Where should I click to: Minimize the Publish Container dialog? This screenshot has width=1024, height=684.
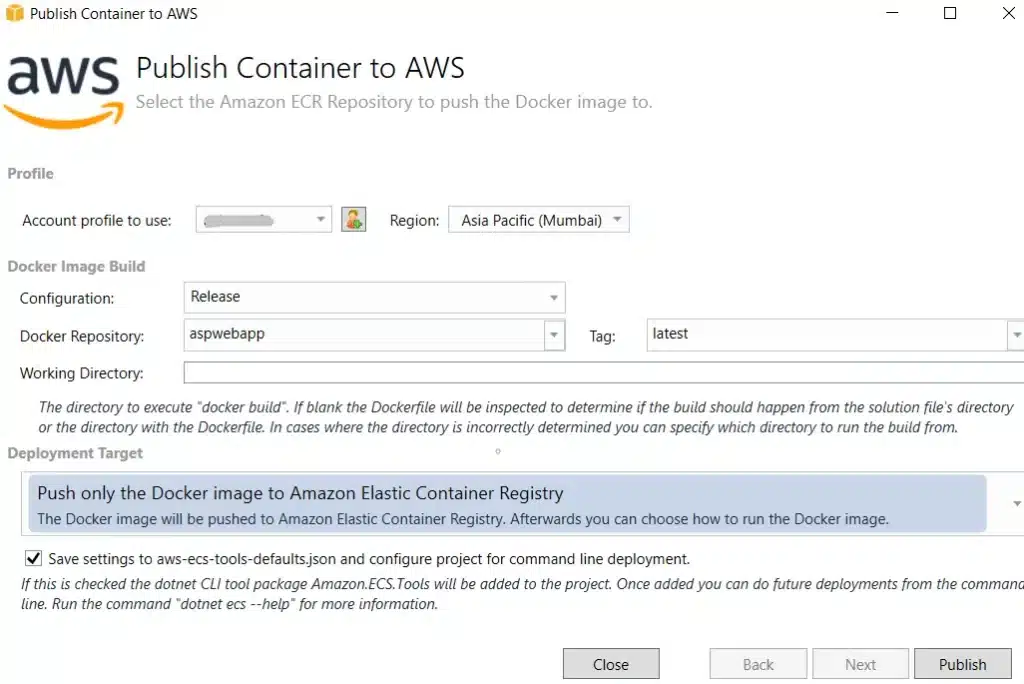(892, 13)
